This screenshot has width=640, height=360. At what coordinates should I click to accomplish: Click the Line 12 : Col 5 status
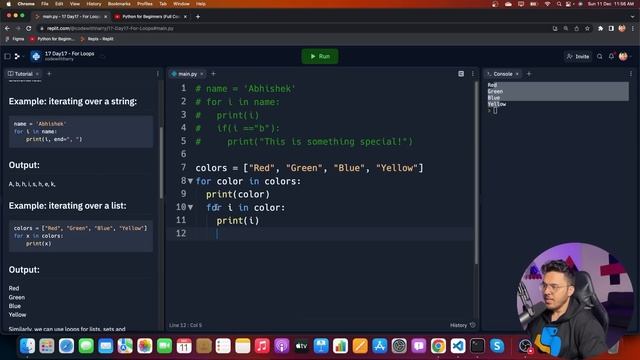point(185,325)
